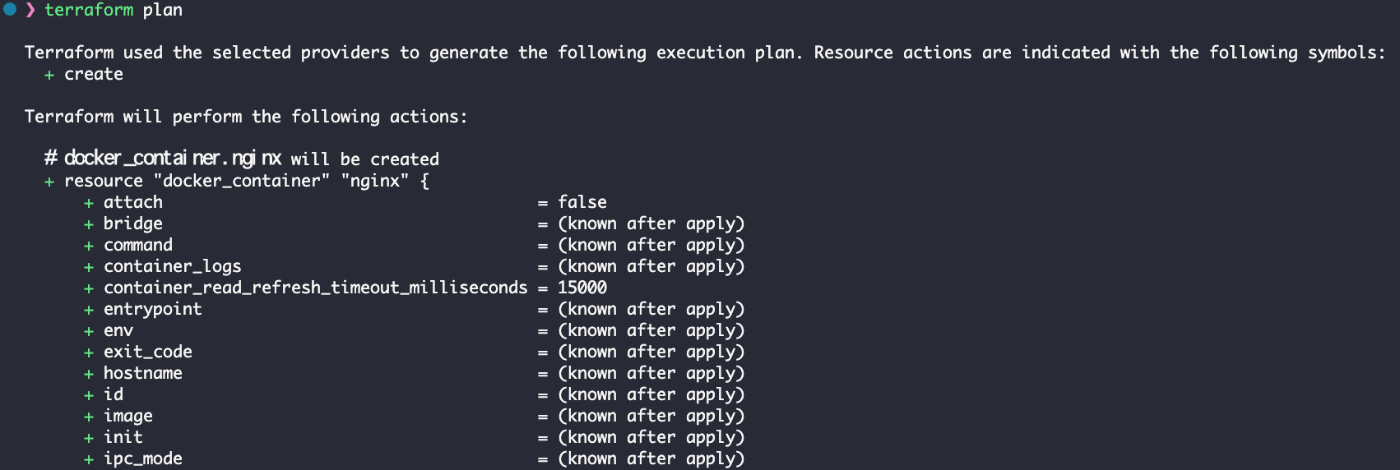Screen dimensions: 1400x470
Task: Click the hash symbol before docker_container.nginx
Action: point(50,159)
